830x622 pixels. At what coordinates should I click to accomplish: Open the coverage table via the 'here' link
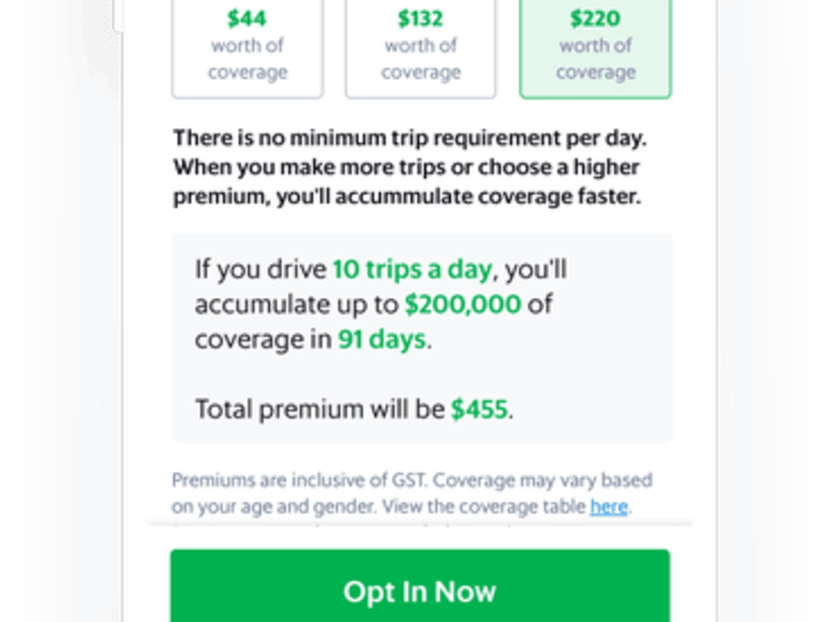[609, 507]
